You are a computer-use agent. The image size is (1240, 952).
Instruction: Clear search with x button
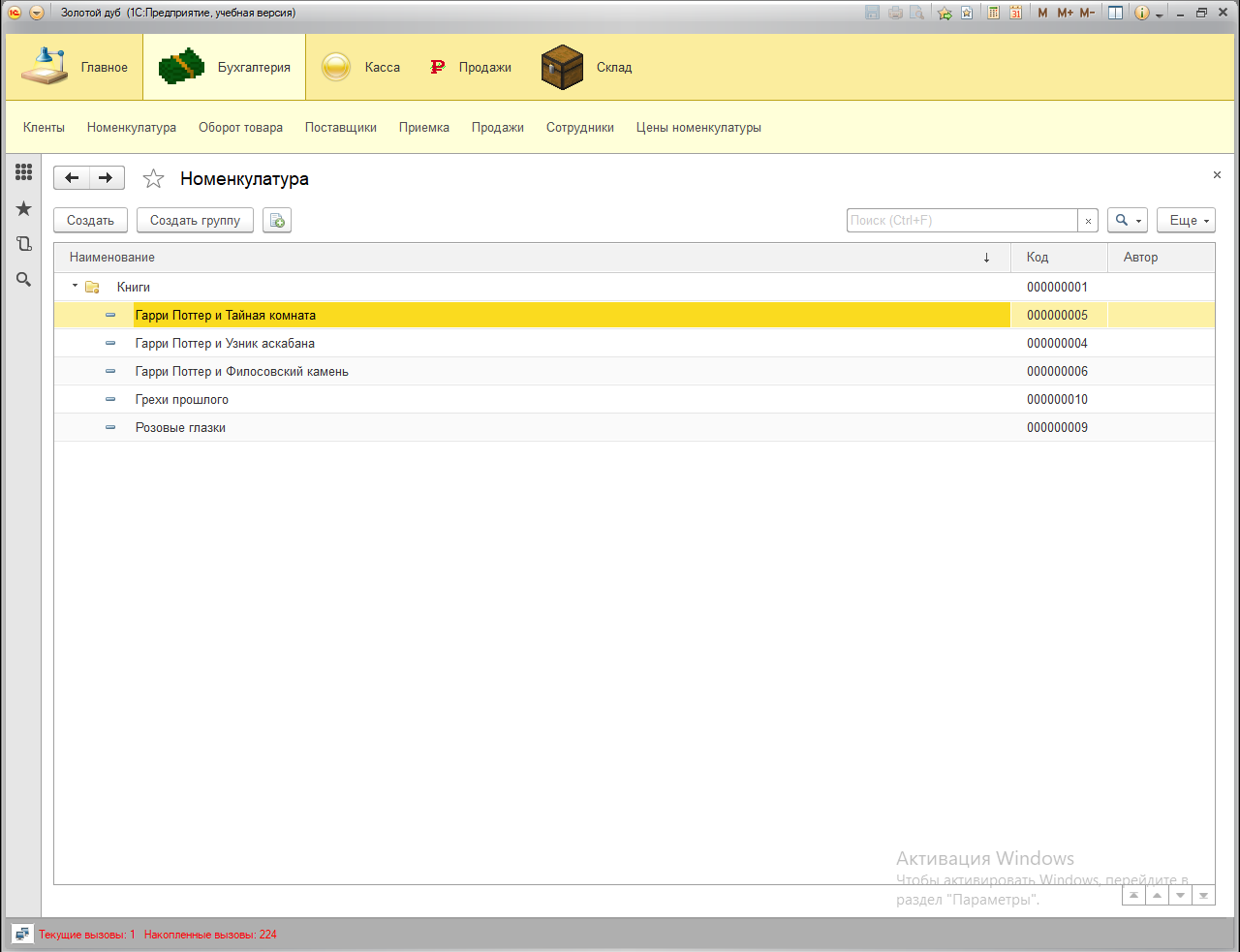click(x=1088, y=221)
